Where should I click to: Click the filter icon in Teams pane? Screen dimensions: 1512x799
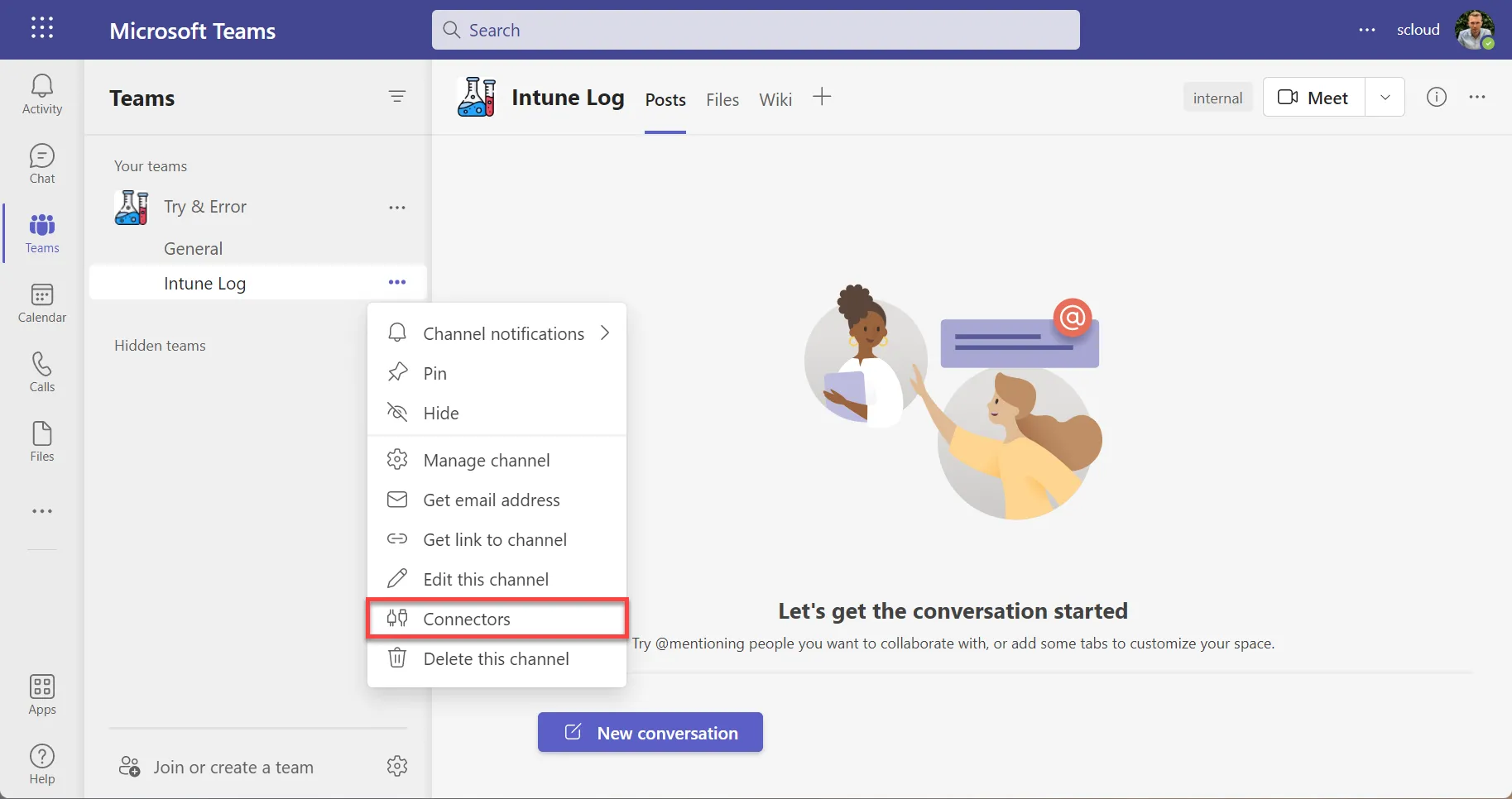(397, 97)
